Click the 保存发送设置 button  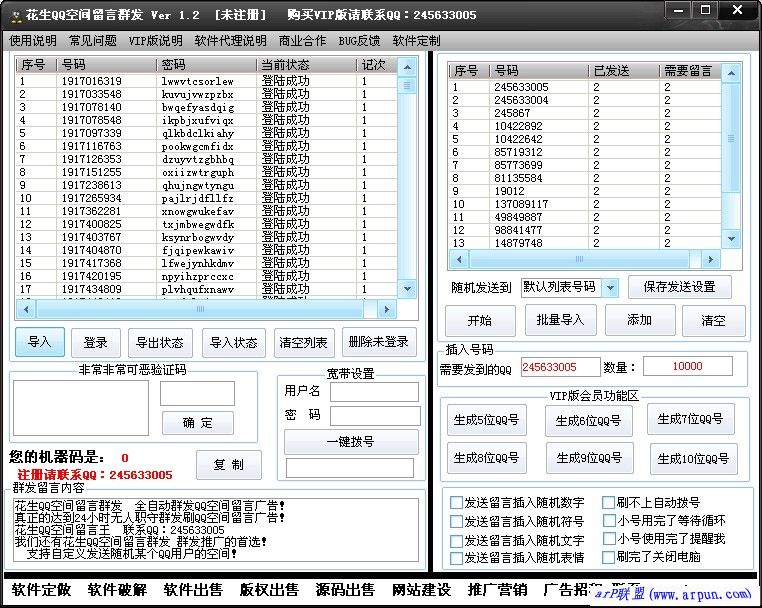[x=679, y=287]
